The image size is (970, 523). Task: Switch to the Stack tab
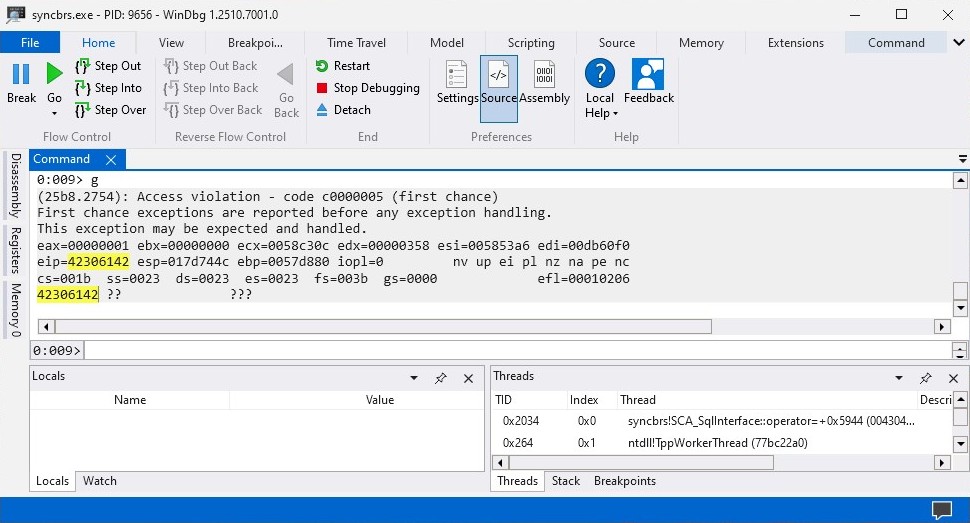coord(566,481)
